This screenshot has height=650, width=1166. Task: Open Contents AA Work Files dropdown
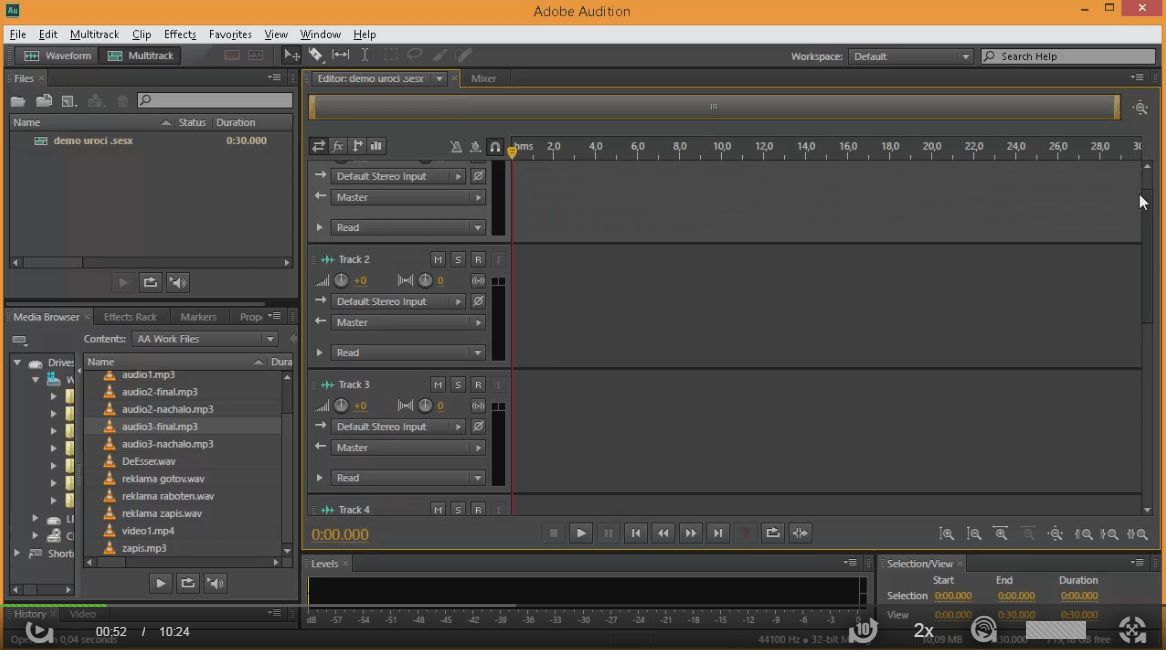click(205, 338)
